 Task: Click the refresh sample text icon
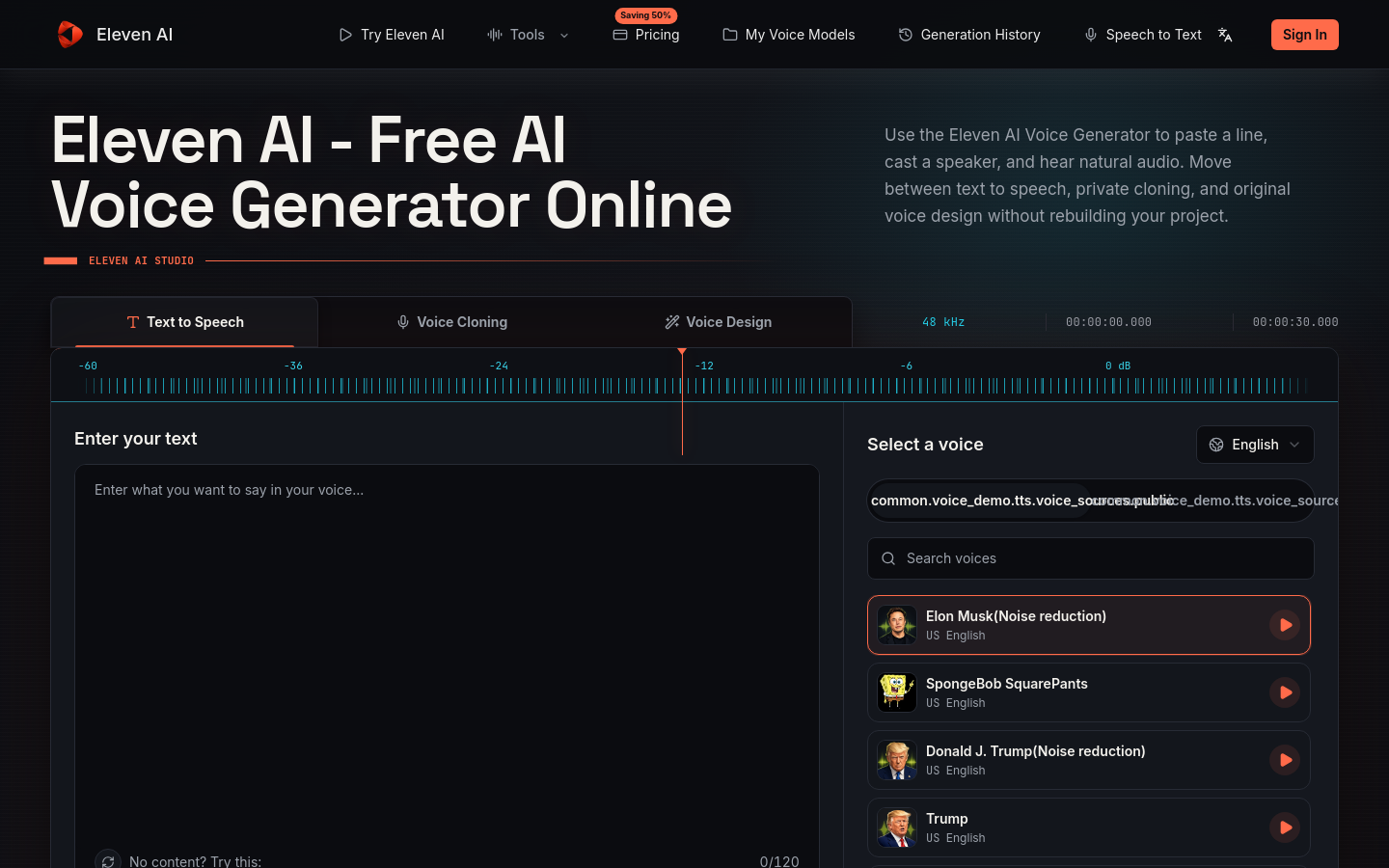[108, 861]
